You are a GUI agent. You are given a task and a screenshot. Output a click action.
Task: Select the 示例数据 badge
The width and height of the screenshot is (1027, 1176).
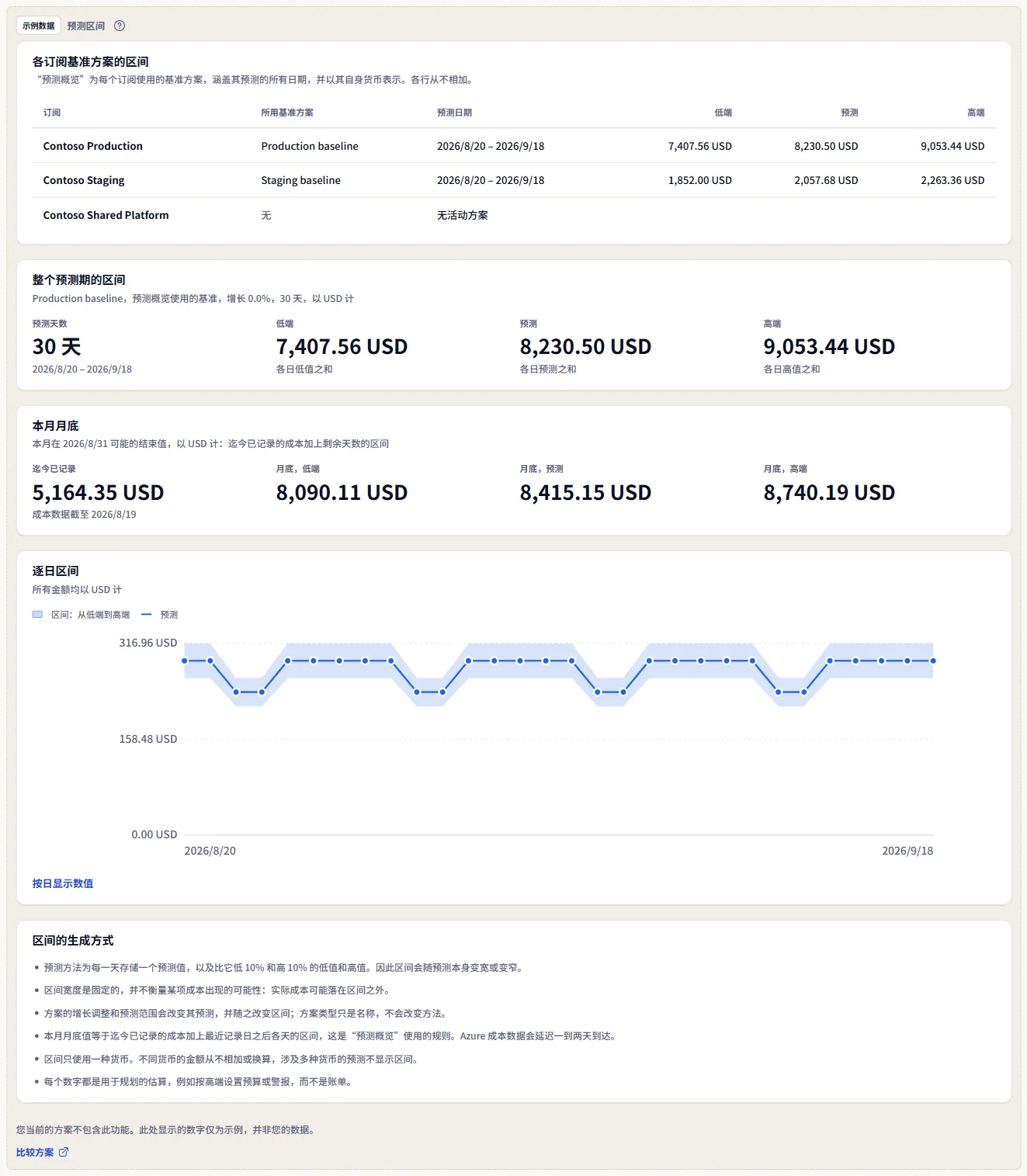(x=39, y=26)
